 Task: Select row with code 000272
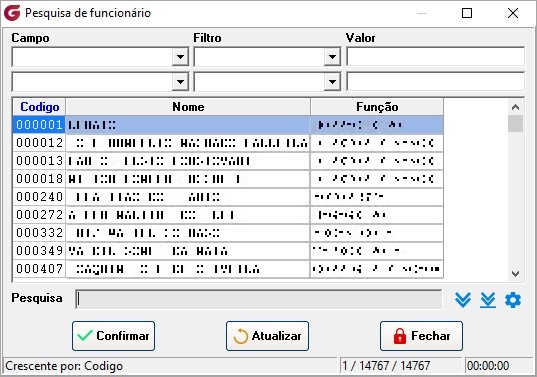pos(228,215)
